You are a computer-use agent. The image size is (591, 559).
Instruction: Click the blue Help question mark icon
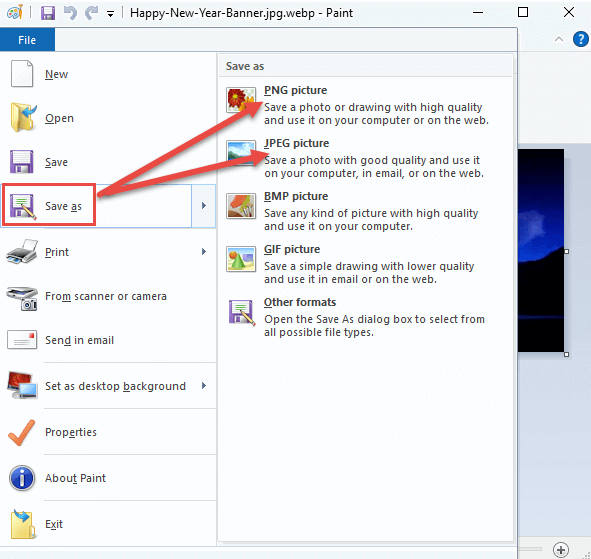pos(580,39)
